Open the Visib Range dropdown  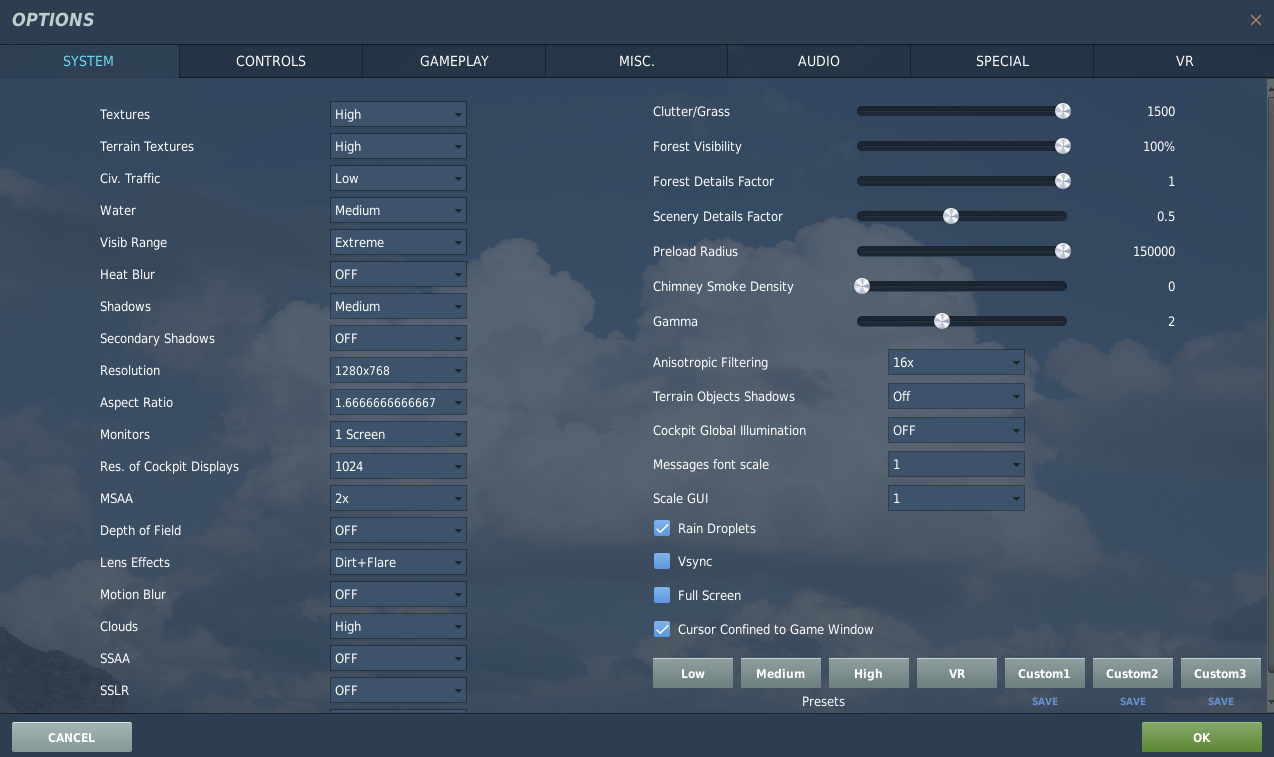coord(398,242)
